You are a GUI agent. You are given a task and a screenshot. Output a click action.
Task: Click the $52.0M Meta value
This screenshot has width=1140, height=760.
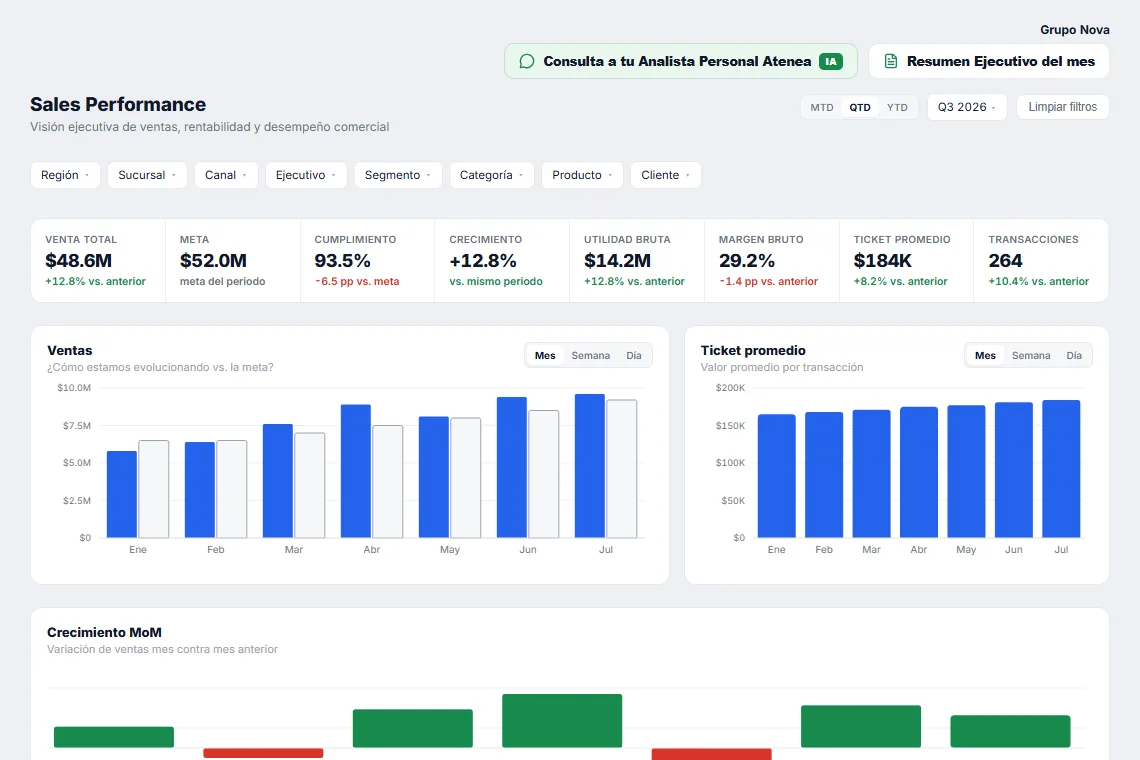click(213, 260)
